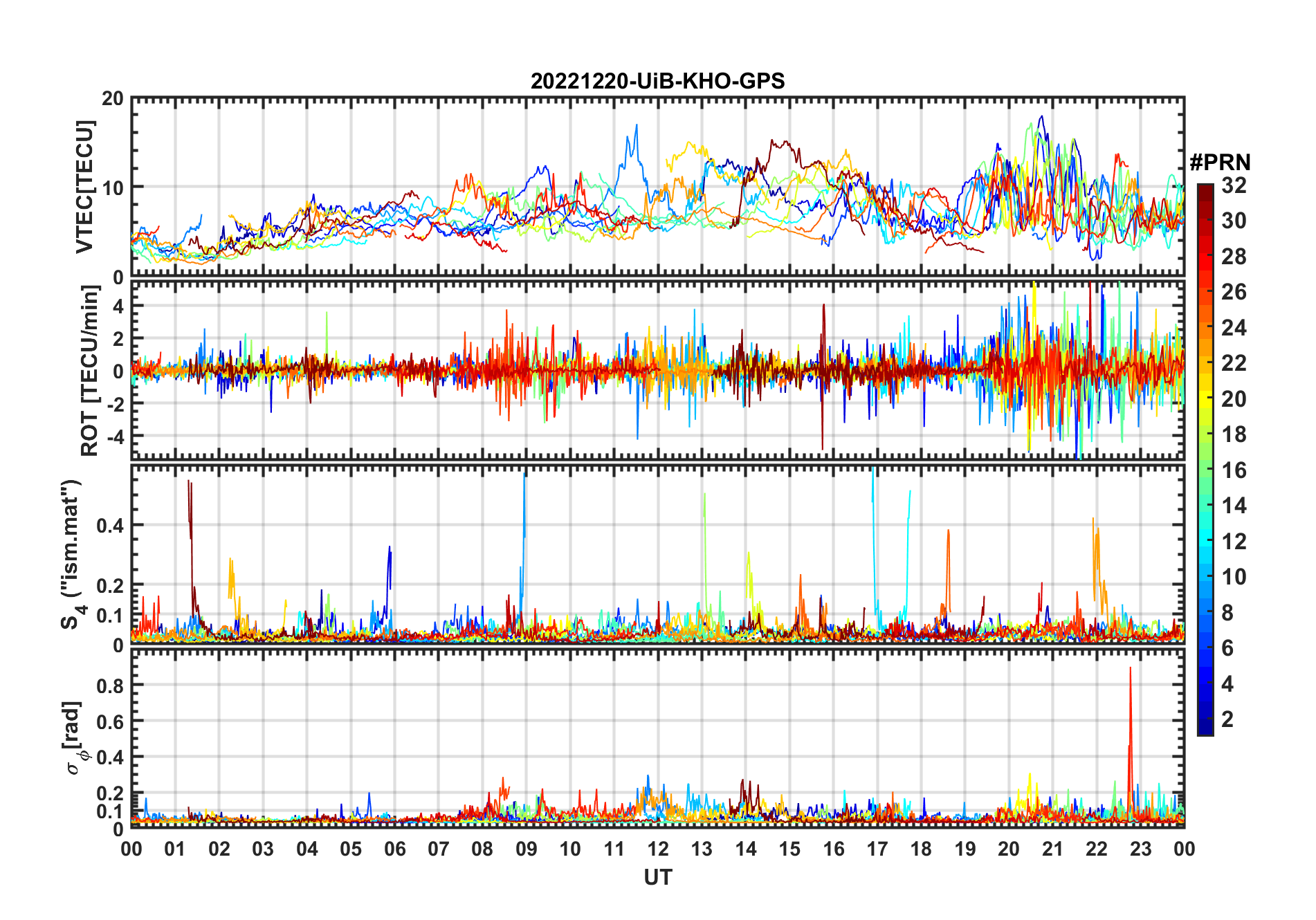
Task: Click the x-axis tick label 18
Action: (x=921, y=849)
